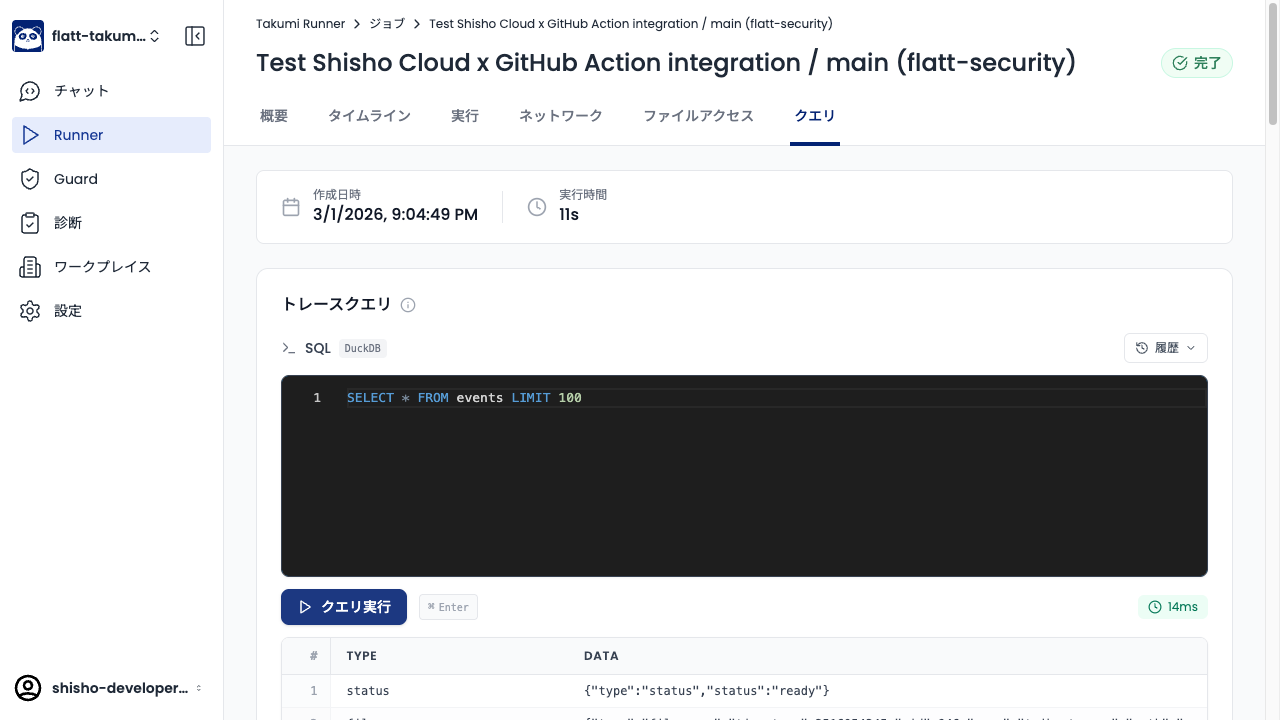Open 診断 clipboard icon in sidebar
The height and width of the screenshot is (720, 1280).
30,223
